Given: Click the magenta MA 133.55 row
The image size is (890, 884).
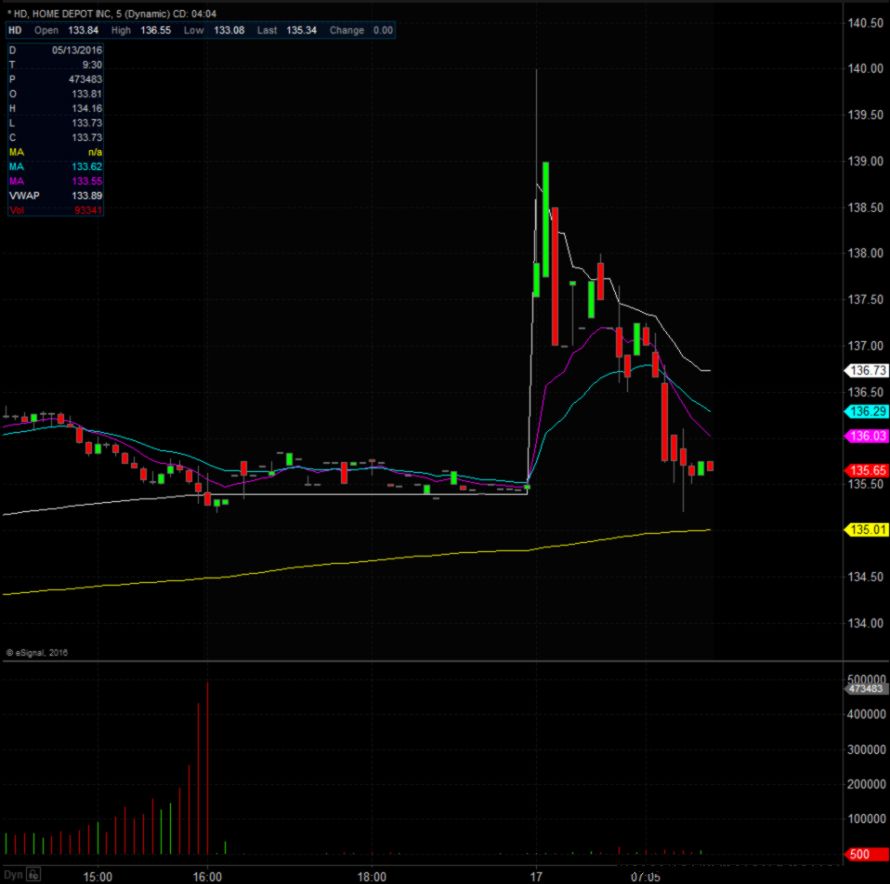Looking at the screenshot, I should pyautogui.click(x=55, y=181).
